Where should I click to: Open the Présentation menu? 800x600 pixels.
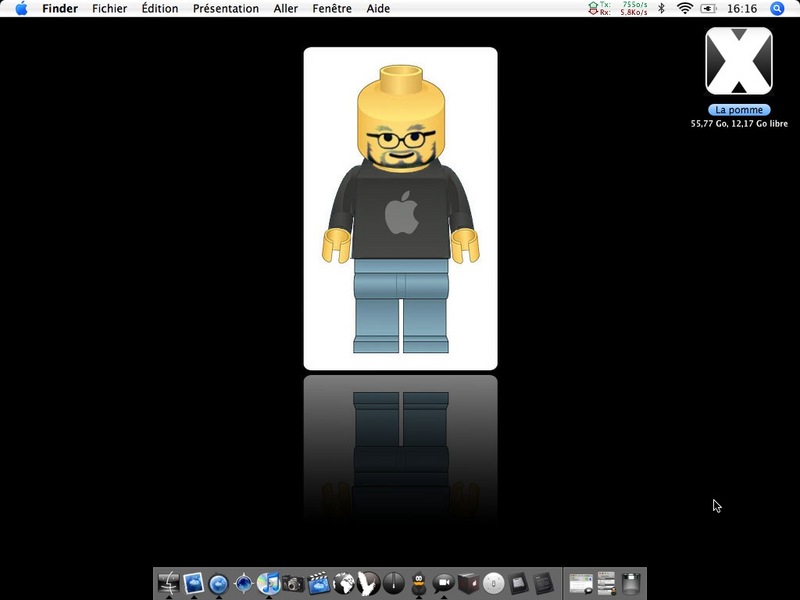(225, 8)
